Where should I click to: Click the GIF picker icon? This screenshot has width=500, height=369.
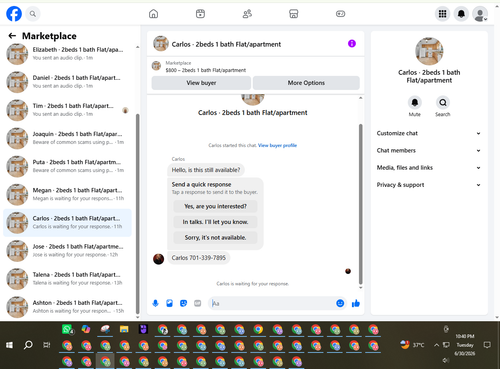click(x=198, y=303)
